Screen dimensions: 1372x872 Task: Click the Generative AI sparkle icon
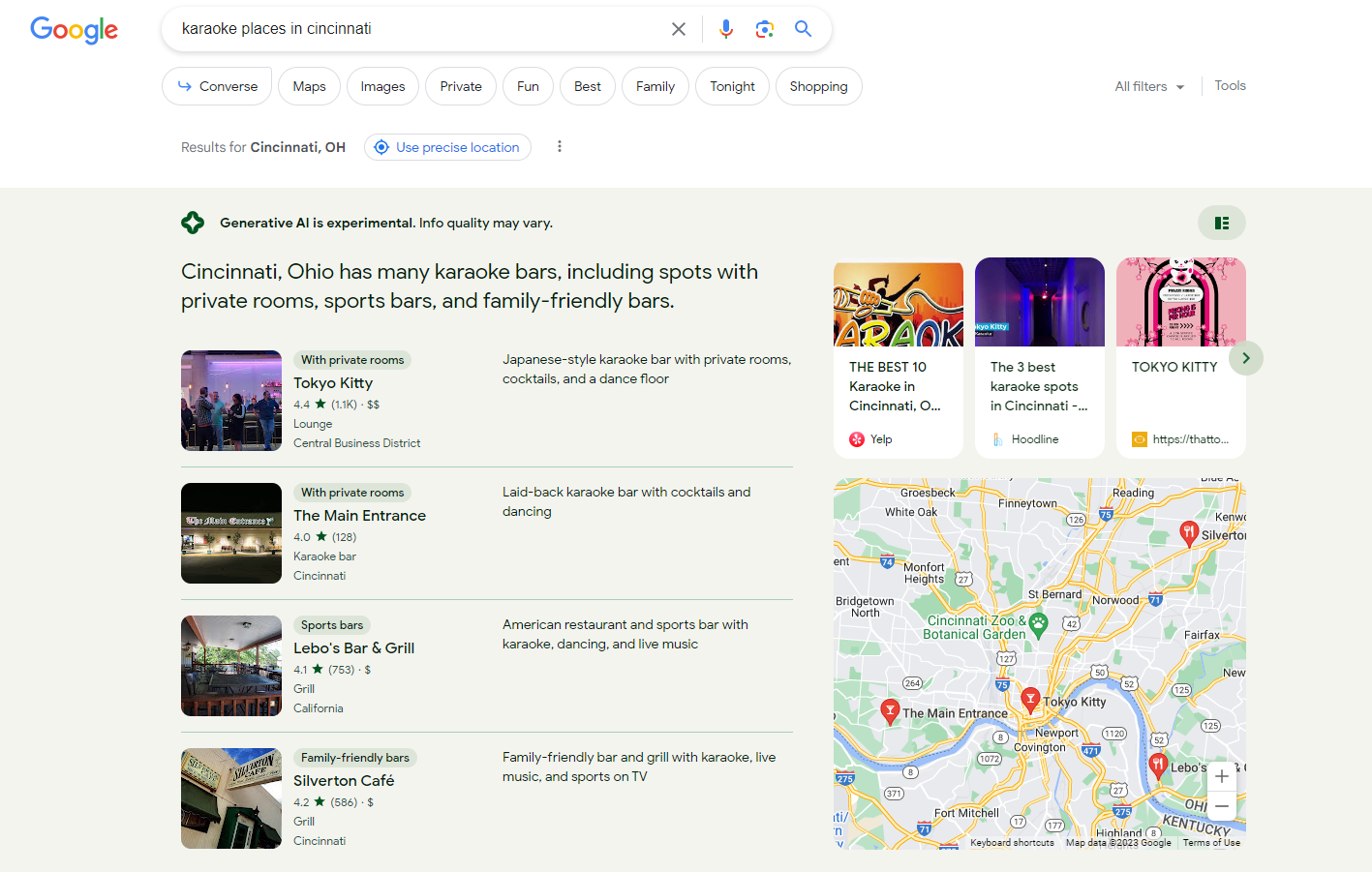(x=193, y=223)
